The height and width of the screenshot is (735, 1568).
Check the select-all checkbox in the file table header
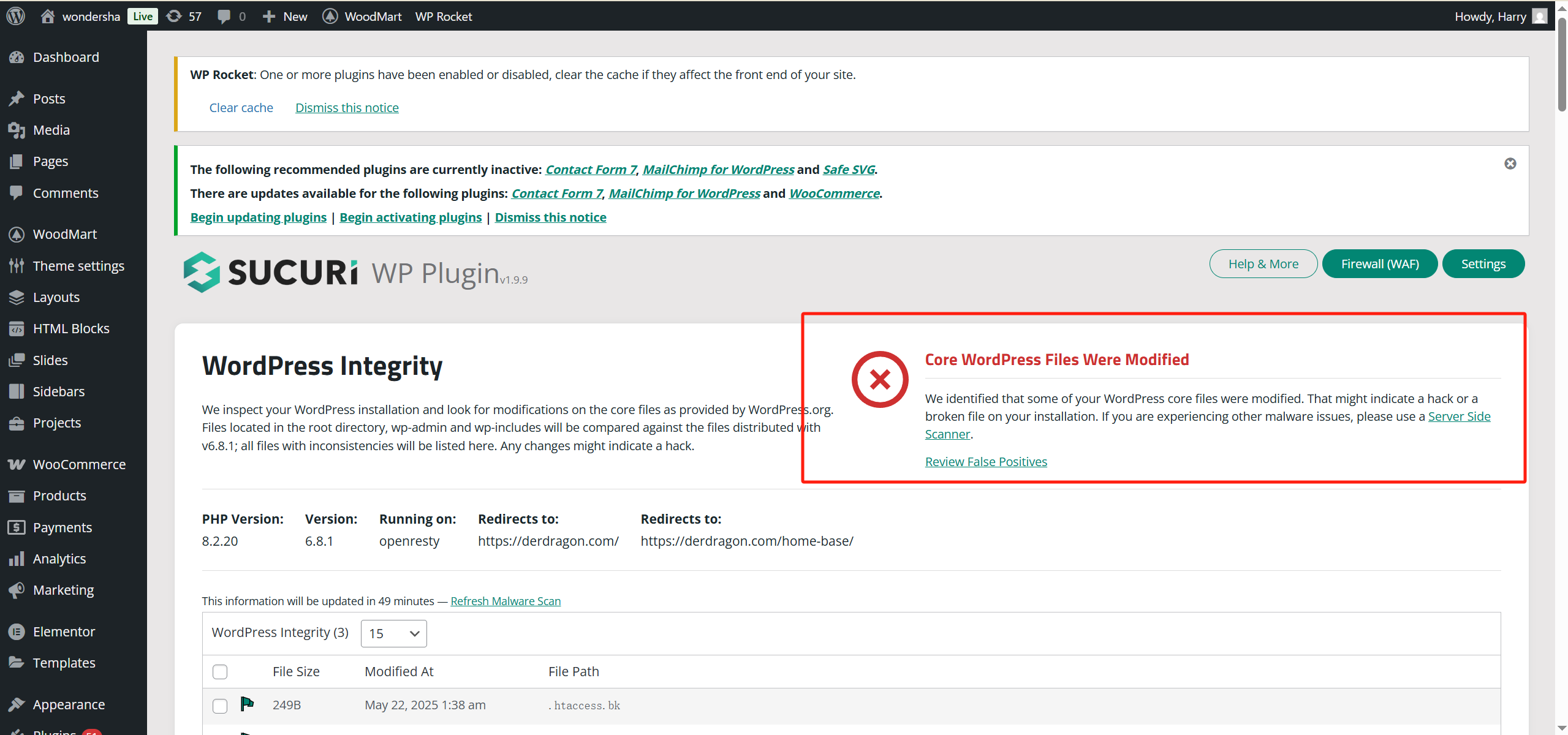coord(220,672)
